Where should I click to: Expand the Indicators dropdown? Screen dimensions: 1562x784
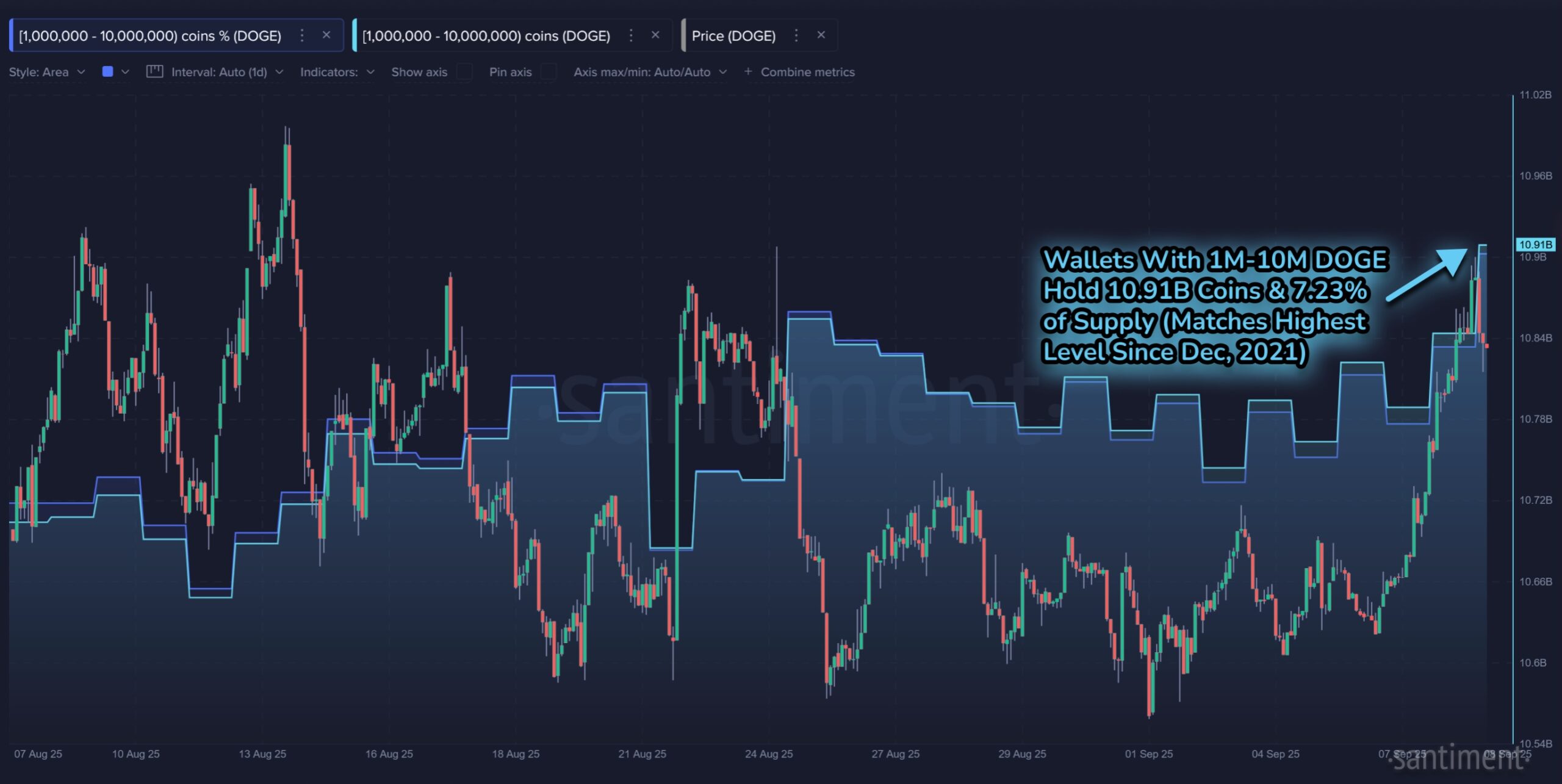337,72
